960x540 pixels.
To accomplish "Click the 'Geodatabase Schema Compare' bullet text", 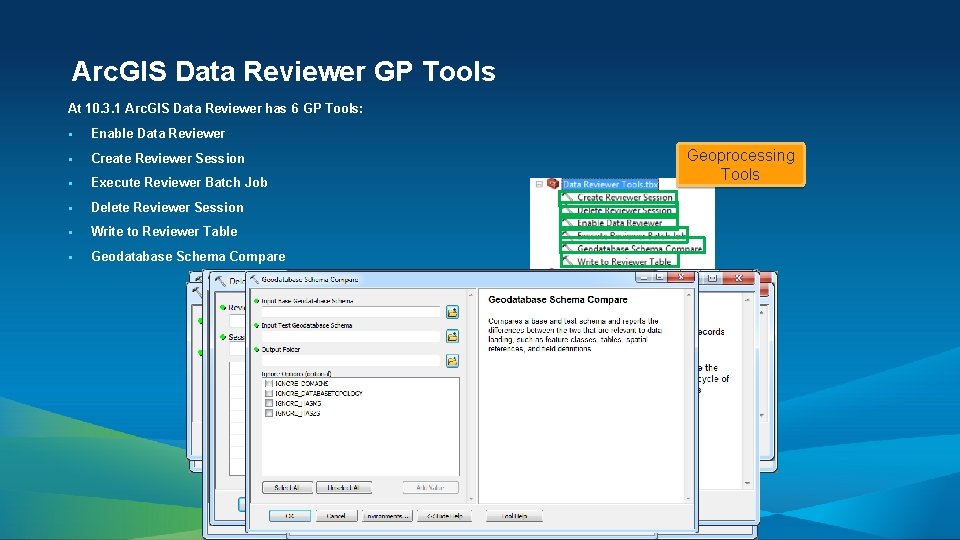I will [188, 257].
